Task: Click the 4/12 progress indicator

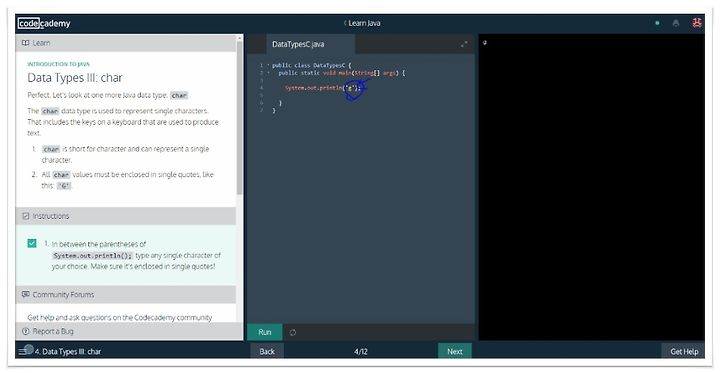Action: (x=361, y=351)
